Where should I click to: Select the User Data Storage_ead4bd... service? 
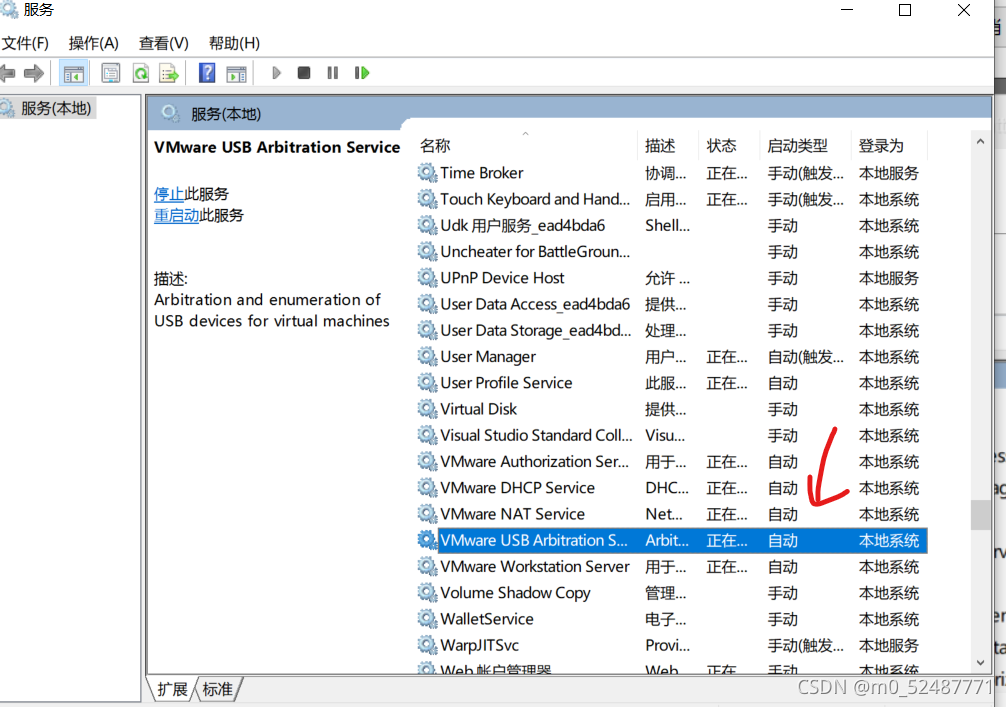[535, 330]
